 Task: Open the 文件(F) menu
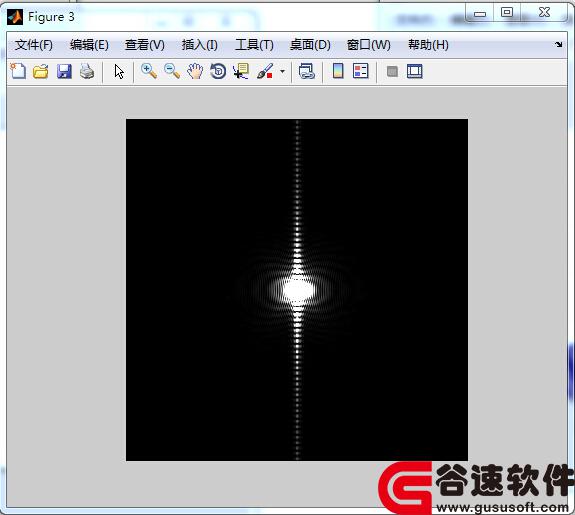point(34,45)
